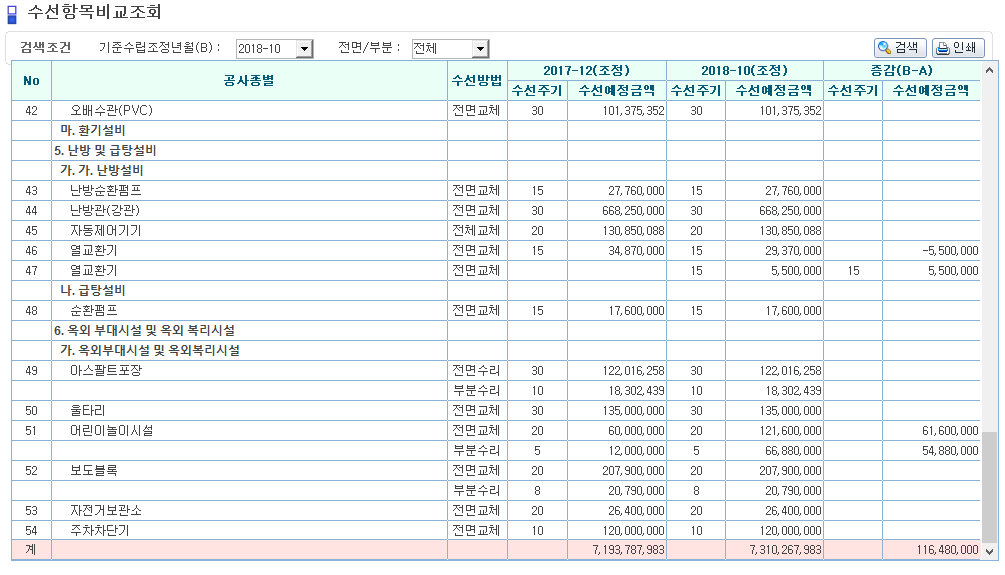Click the 2018-10 total 7,310,267,983
Viewport: 1005px width, 575px height.
point(785,550)
